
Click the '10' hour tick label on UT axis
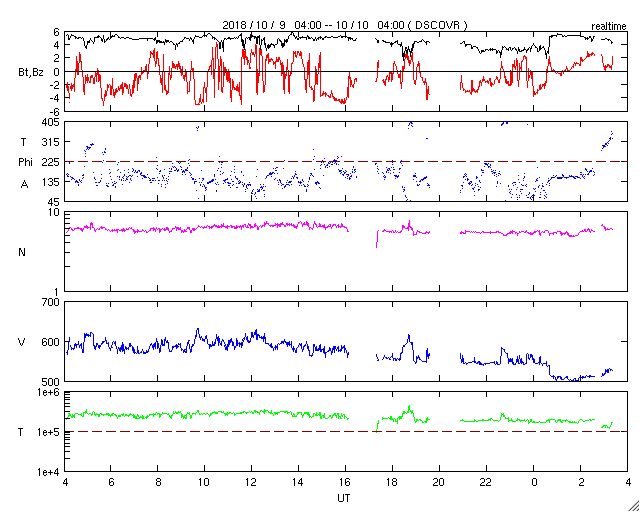(x=205, y=484)
